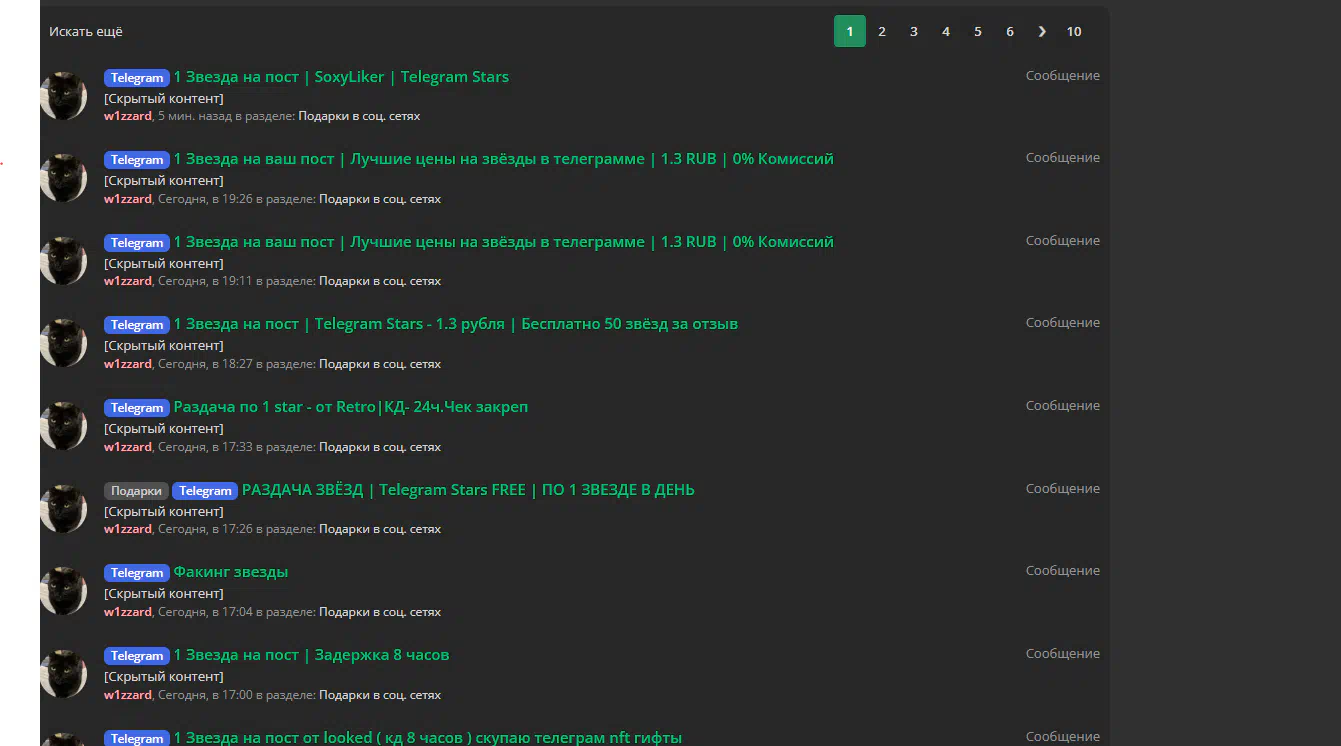Viewport: 1341px width, 746px height.
Task: Open w1zzard avatar beside РАЗДАЧА ЗВЁЗД thread
Action: point(64,509)
